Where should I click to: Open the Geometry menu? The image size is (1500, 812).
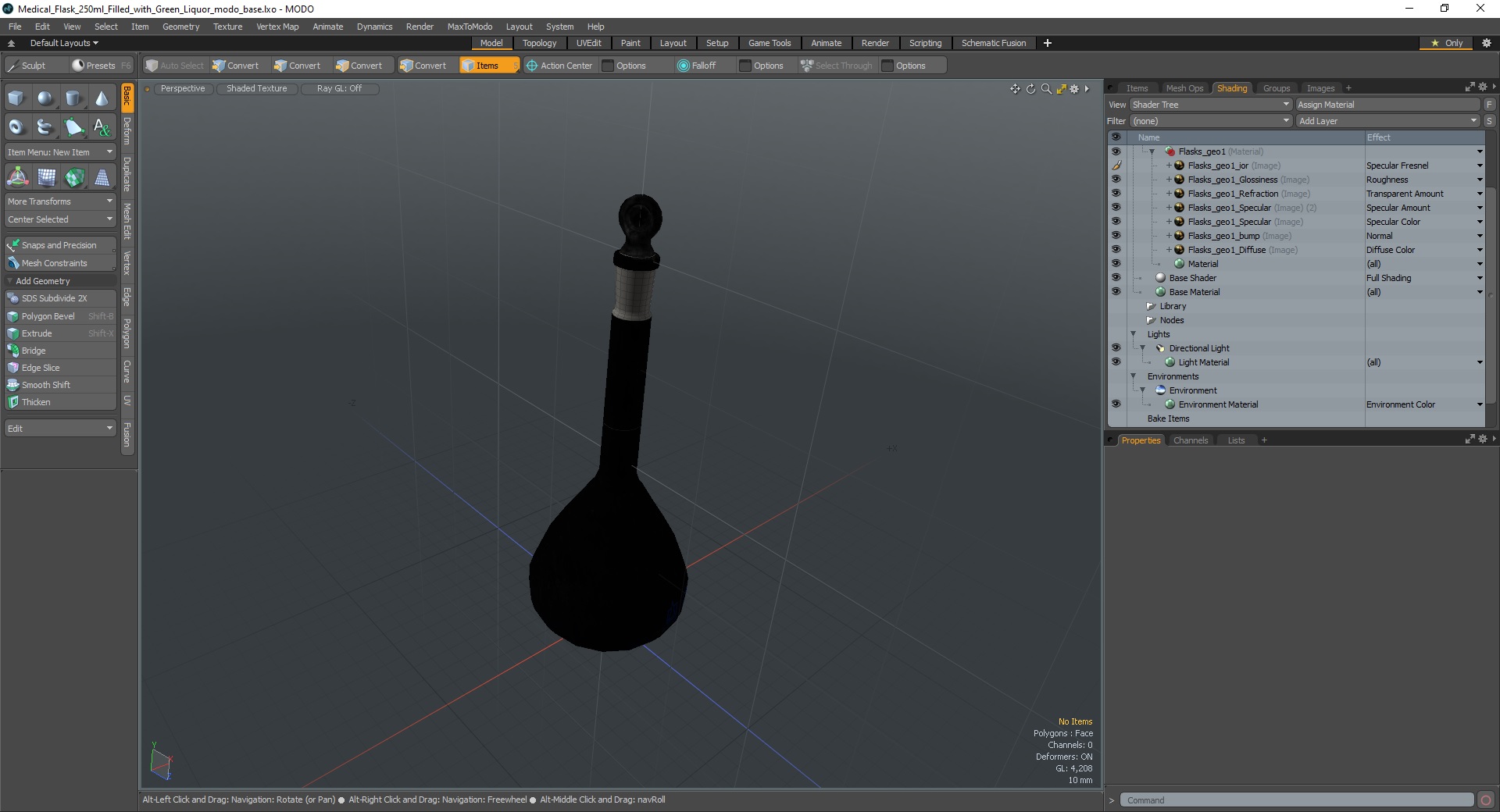180,27
